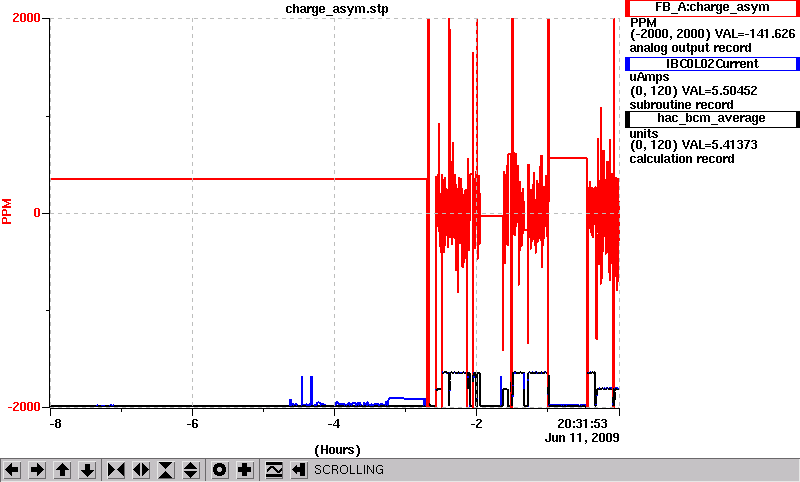Click the -2000 y-axis minimum label
This screenshot has width=800, height=482.
24,407
